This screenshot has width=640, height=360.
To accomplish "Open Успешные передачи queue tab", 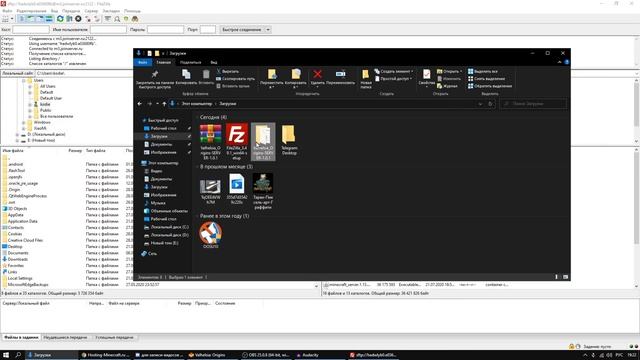I will pos(114,338).
